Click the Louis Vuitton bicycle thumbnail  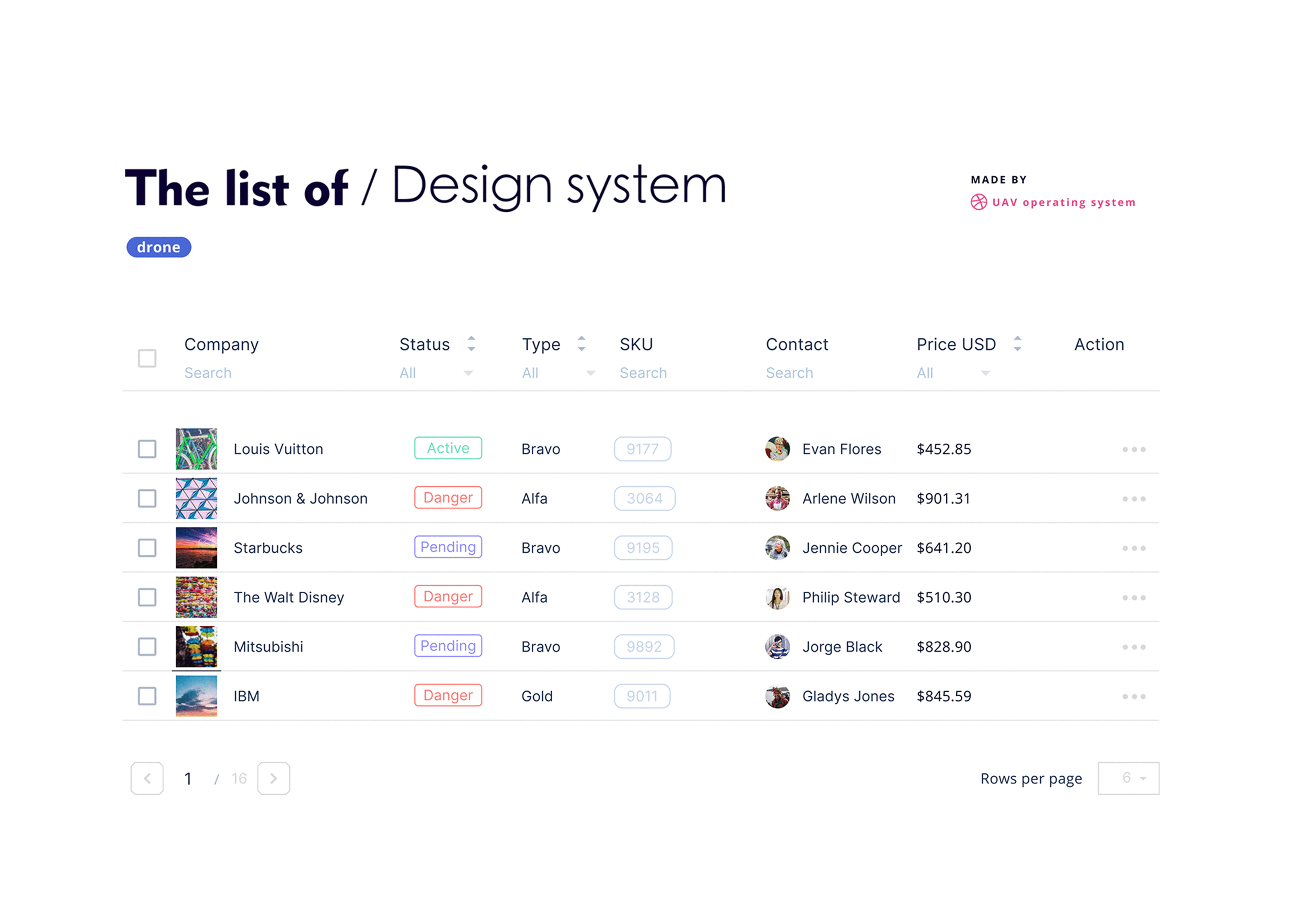196,449
